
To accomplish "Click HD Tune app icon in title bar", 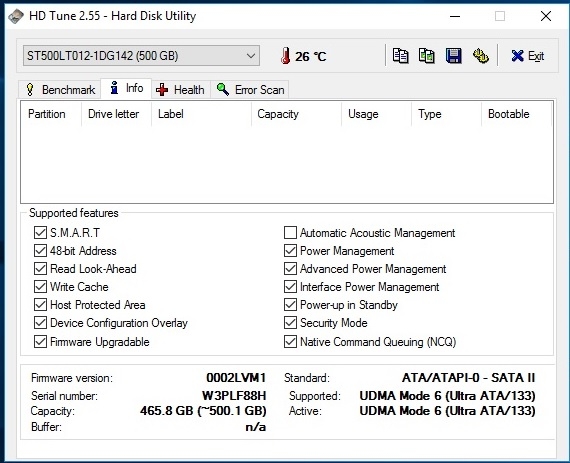I will tap(16, 16).
